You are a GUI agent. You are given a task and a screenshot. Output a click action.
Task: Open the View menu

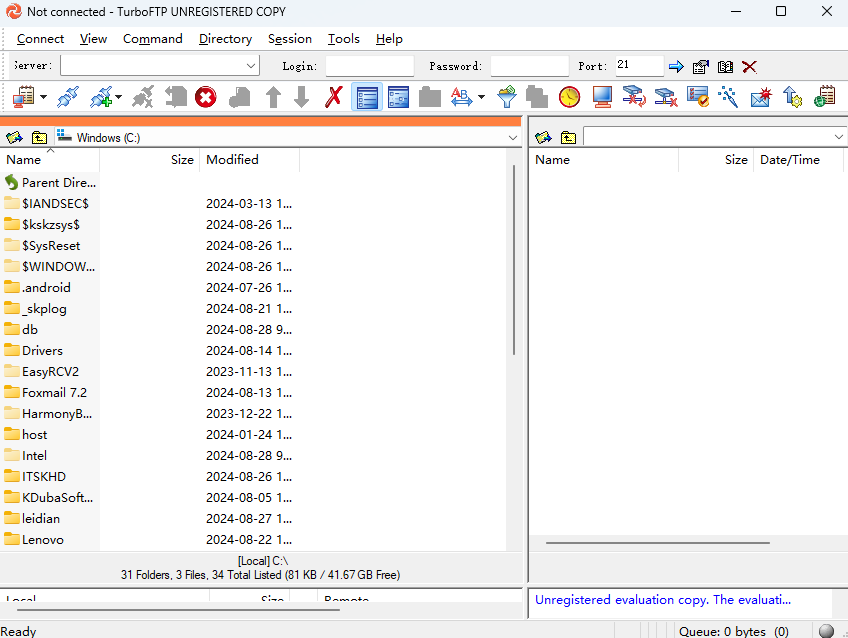point(93,39)
